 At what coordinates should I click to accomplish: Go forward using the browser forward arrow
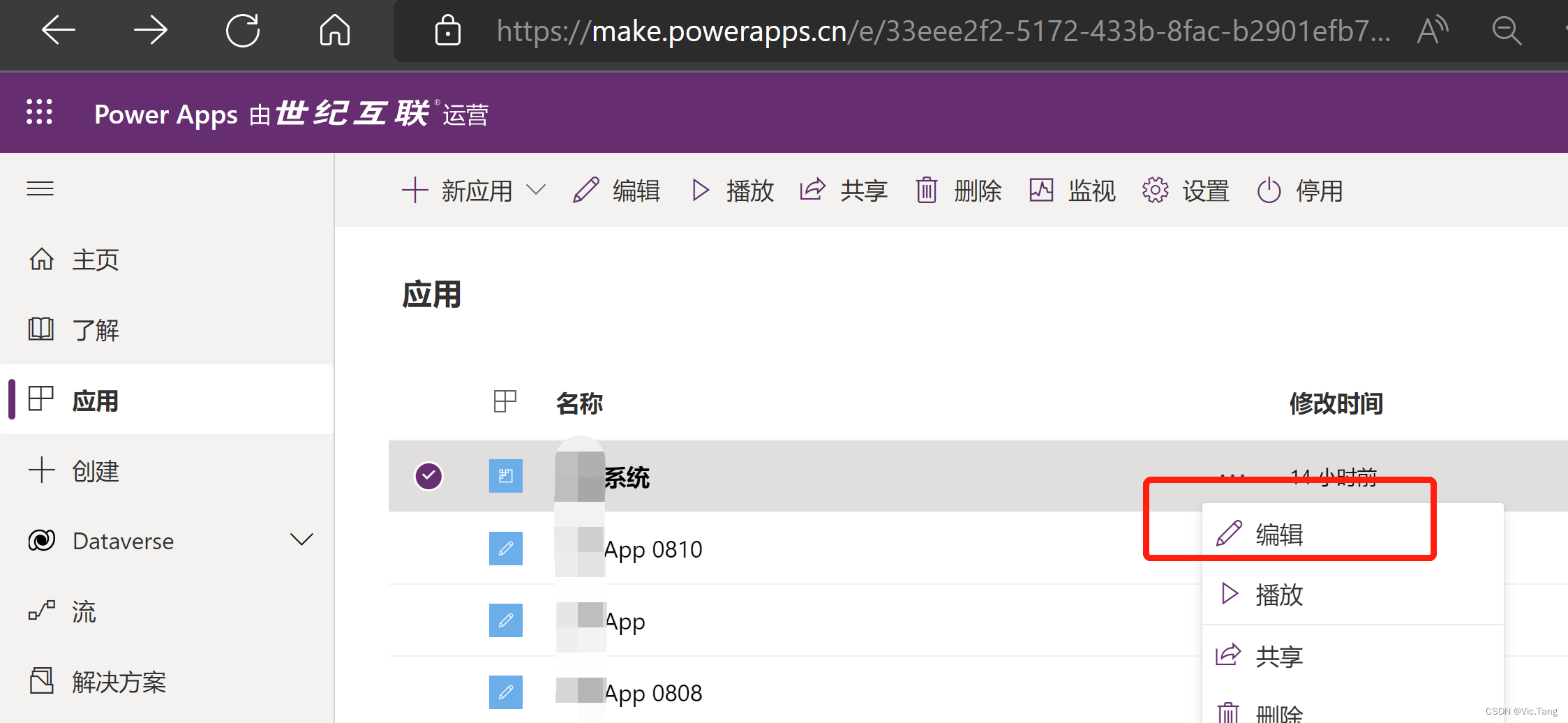pyautogui.click(x=150, y=31)
